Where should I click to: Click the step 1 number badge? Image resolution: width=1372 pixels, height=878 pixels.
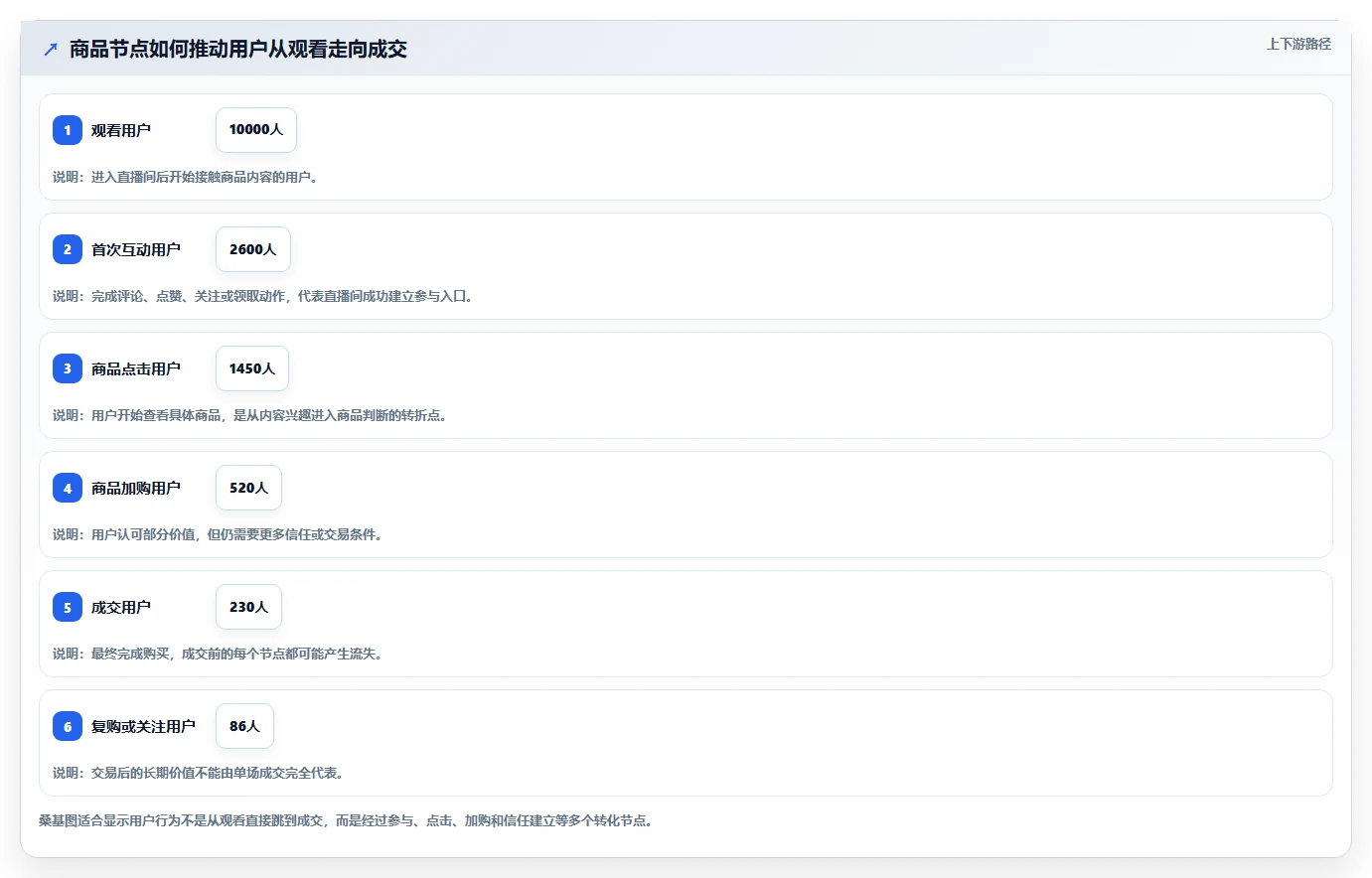68,130
